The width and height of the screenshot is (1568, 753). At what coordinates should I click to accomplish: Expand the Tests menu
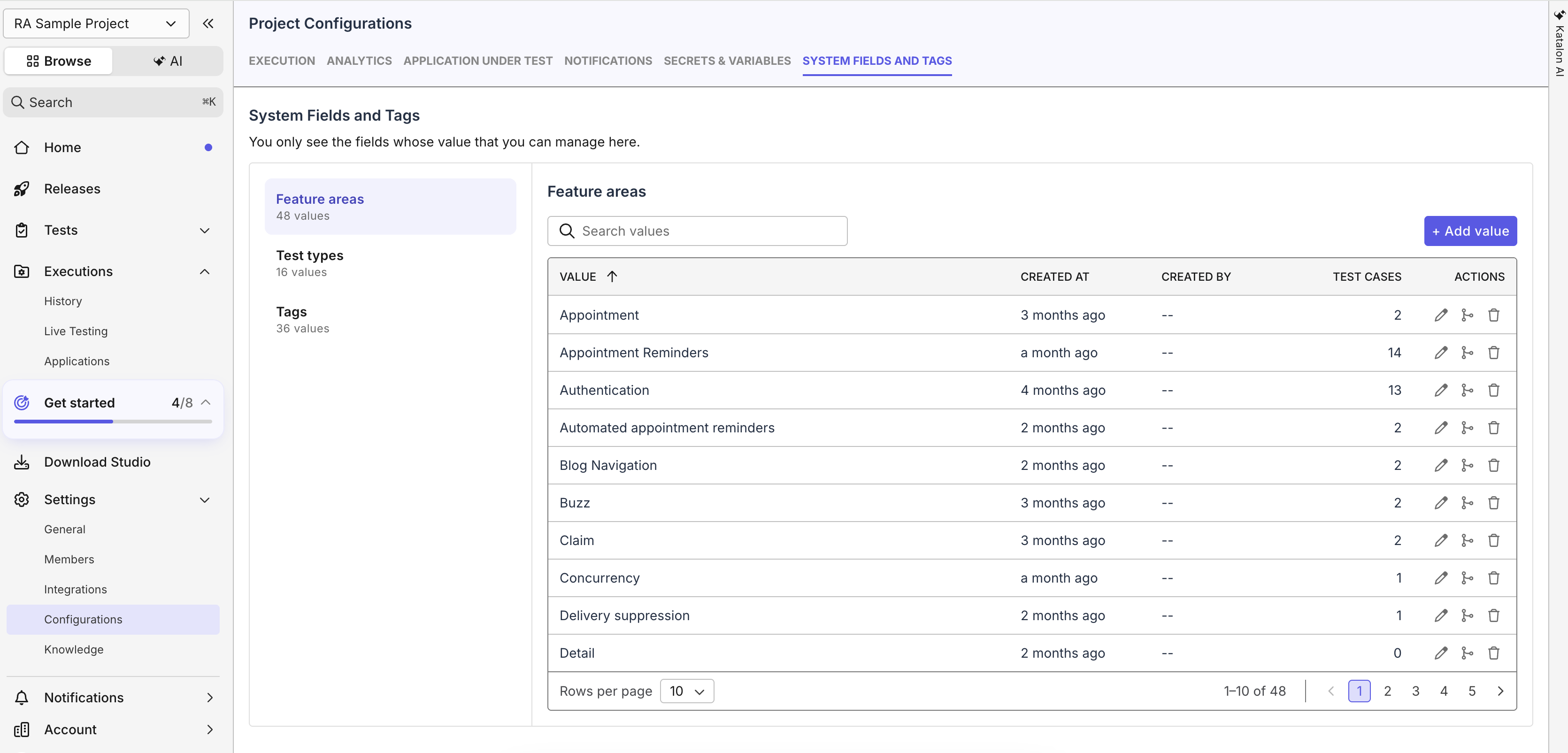tap(205, 231)
